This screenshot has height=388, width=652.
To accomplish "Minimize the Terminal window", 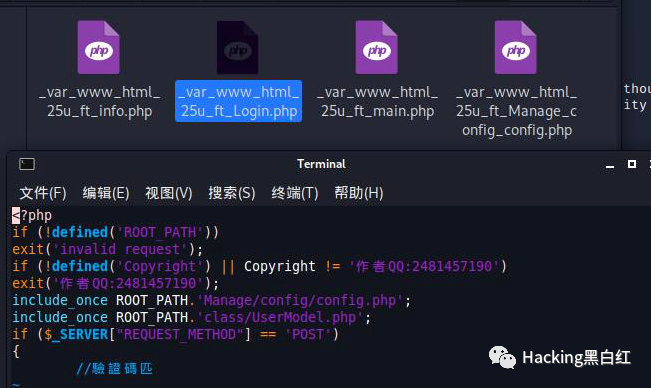I will tap(610, 166).
